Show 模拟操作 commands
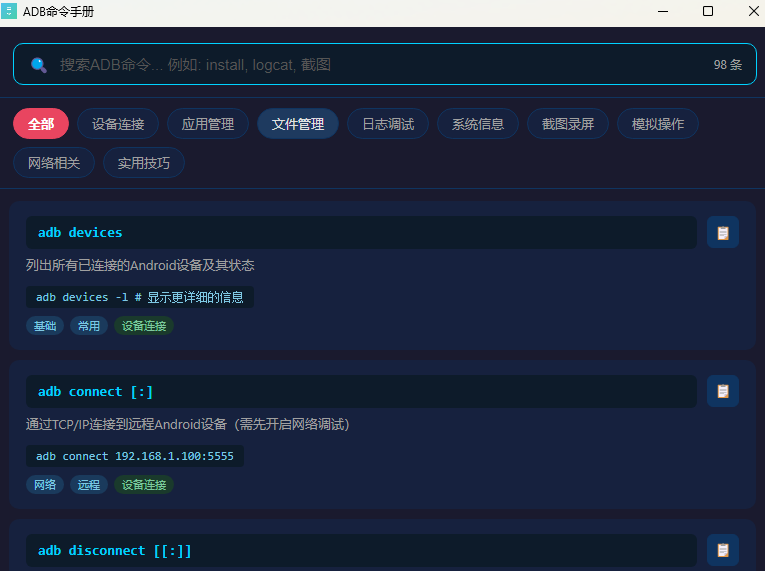The image size is (765, 571). pos(658,124)
